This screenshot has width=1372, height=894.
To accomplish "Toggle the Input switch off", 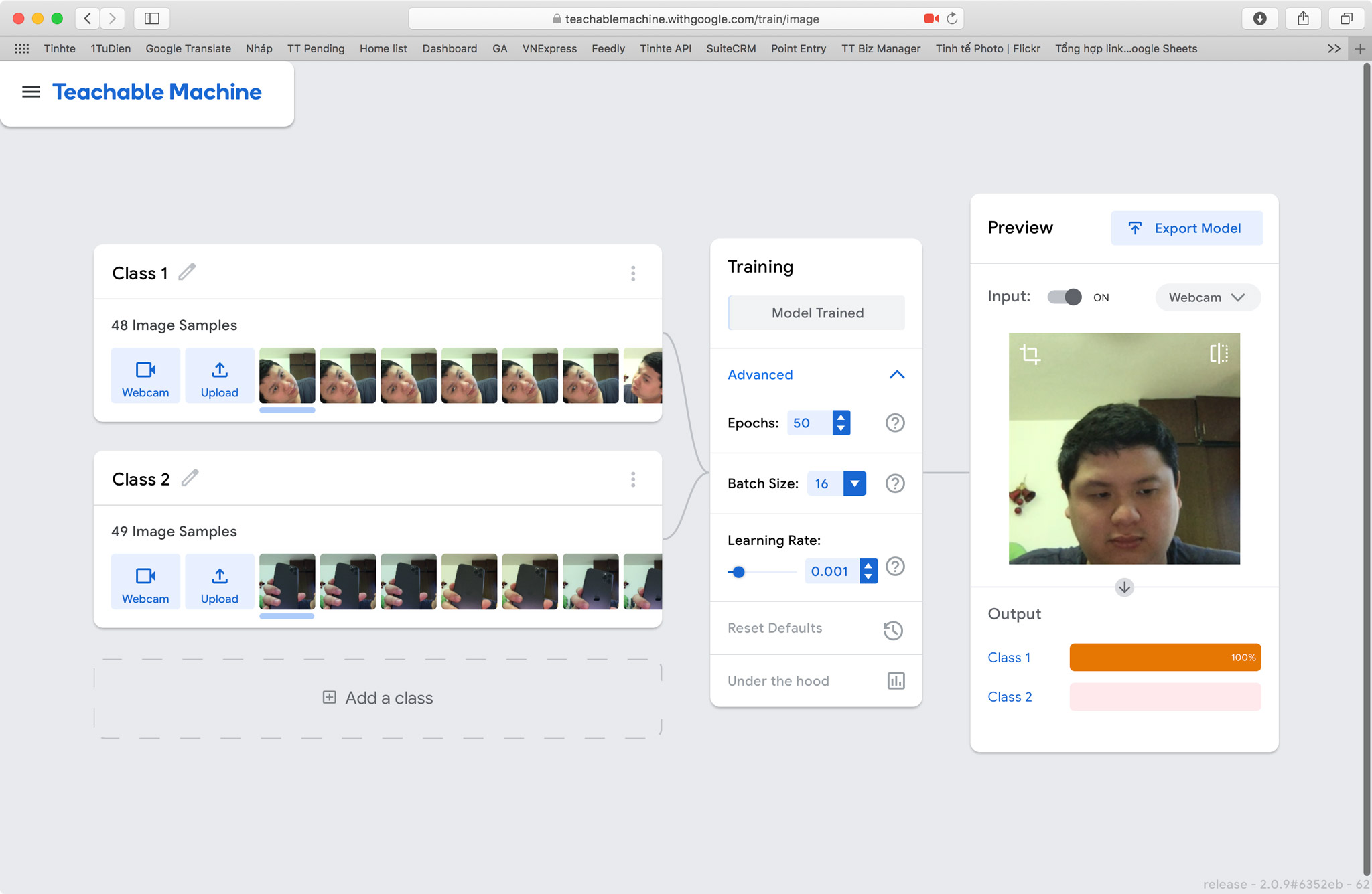I will tap(1065, 297).
